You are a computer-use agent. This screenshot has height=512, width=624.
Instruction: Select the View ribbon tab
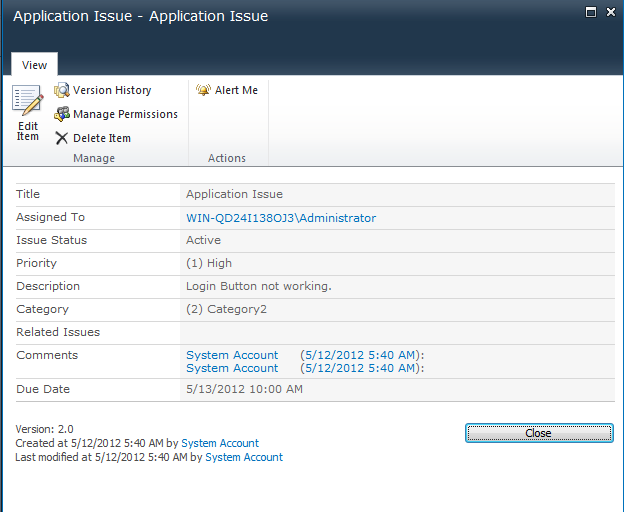[x=34, y=64]
